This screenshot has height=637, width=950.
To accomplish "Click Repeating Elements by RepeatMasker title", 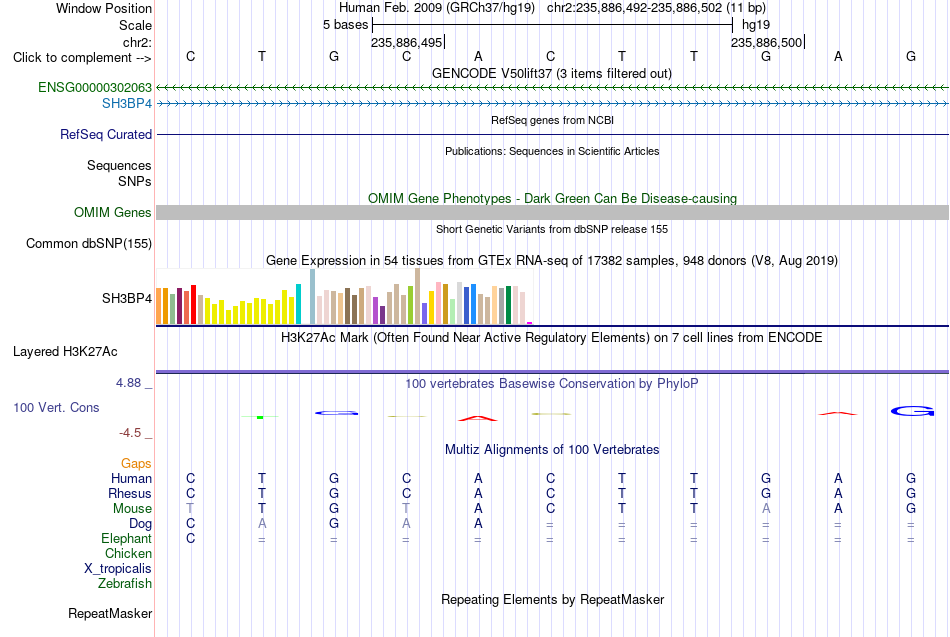I will [x=552, y=599].
